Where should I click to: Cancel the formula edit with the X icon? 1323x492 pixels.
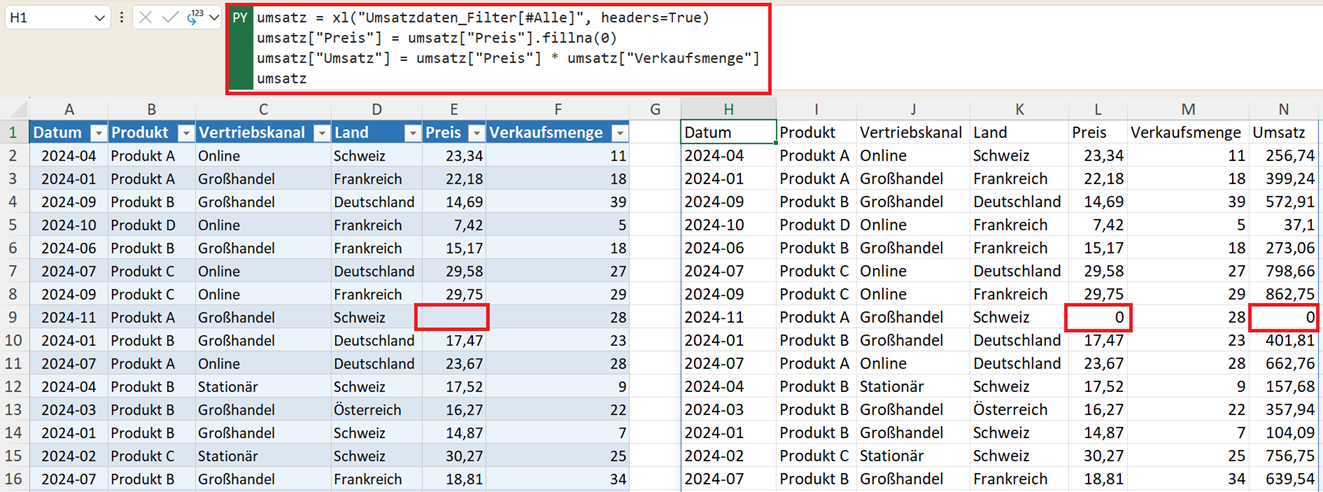pos(146,18)
